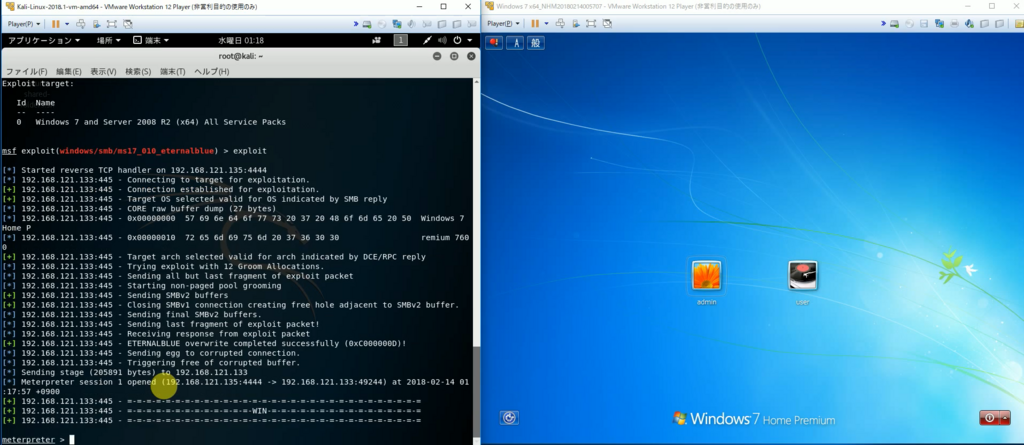Screen dimensions: 1024x445
Task: Click hard disk device icon in Windows 7 VMware window
Action: 894,24
